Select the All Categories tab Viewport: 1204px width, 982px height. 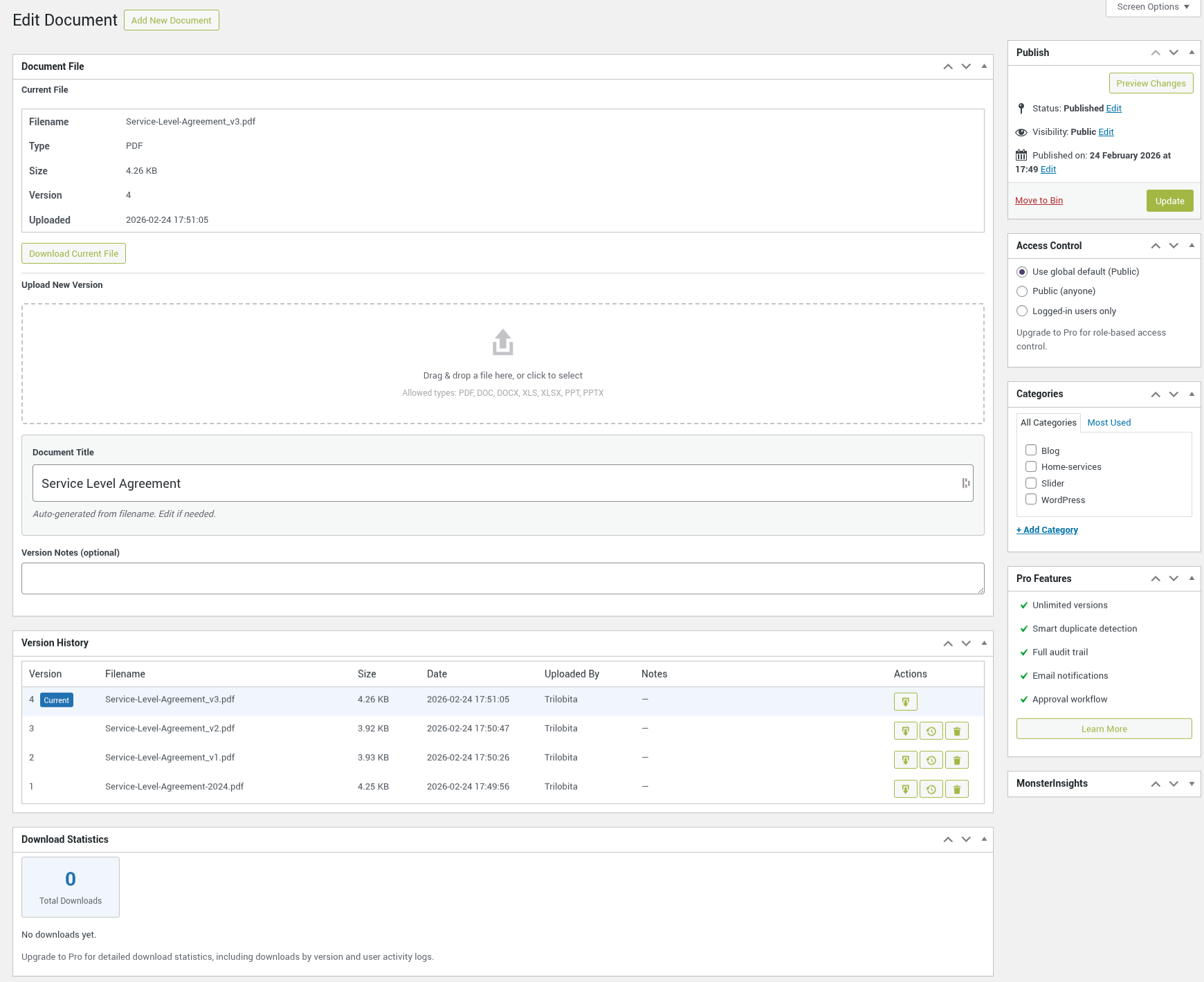coord(1048,423)
